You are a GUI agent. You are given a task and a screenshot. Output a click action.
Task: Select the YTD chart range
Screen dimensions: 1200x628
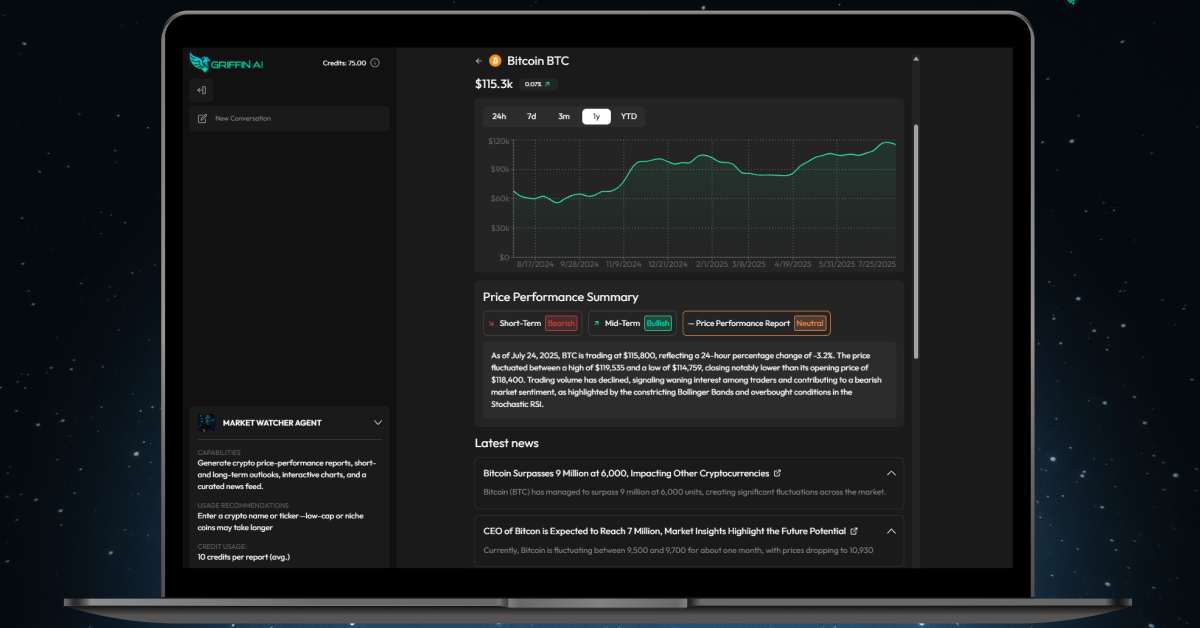[628, 116]
